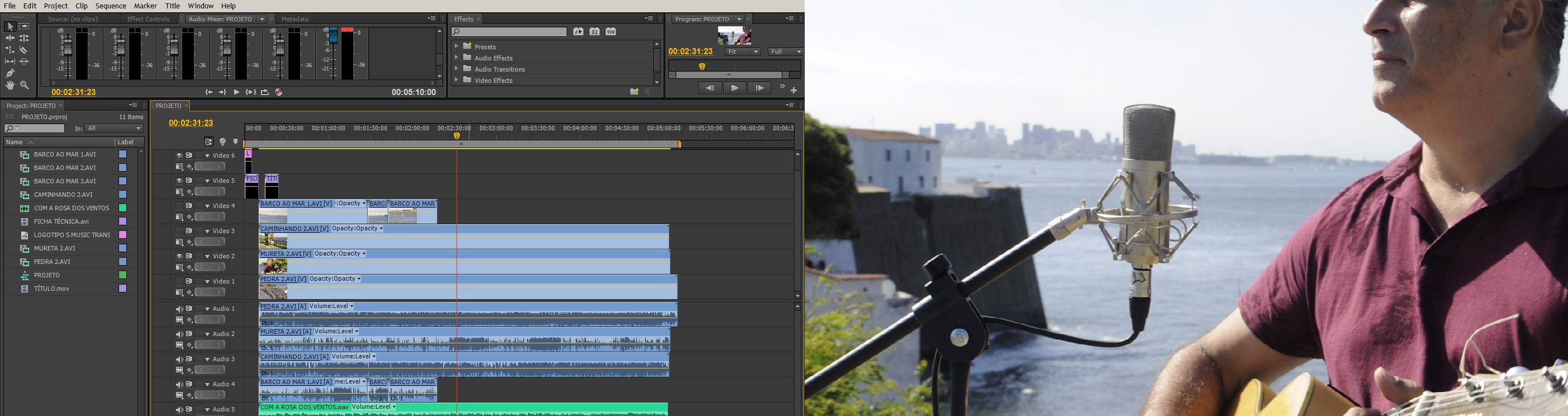Click the timeline playhead marker

click(x=457, y=136)
